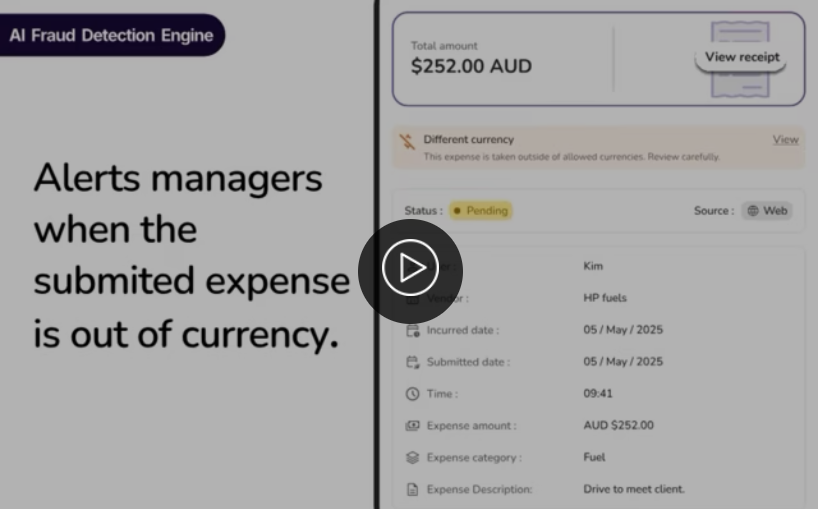Click the receipt thumbnail illustration
Screen dimensions: 818x509
pos(741,59)
